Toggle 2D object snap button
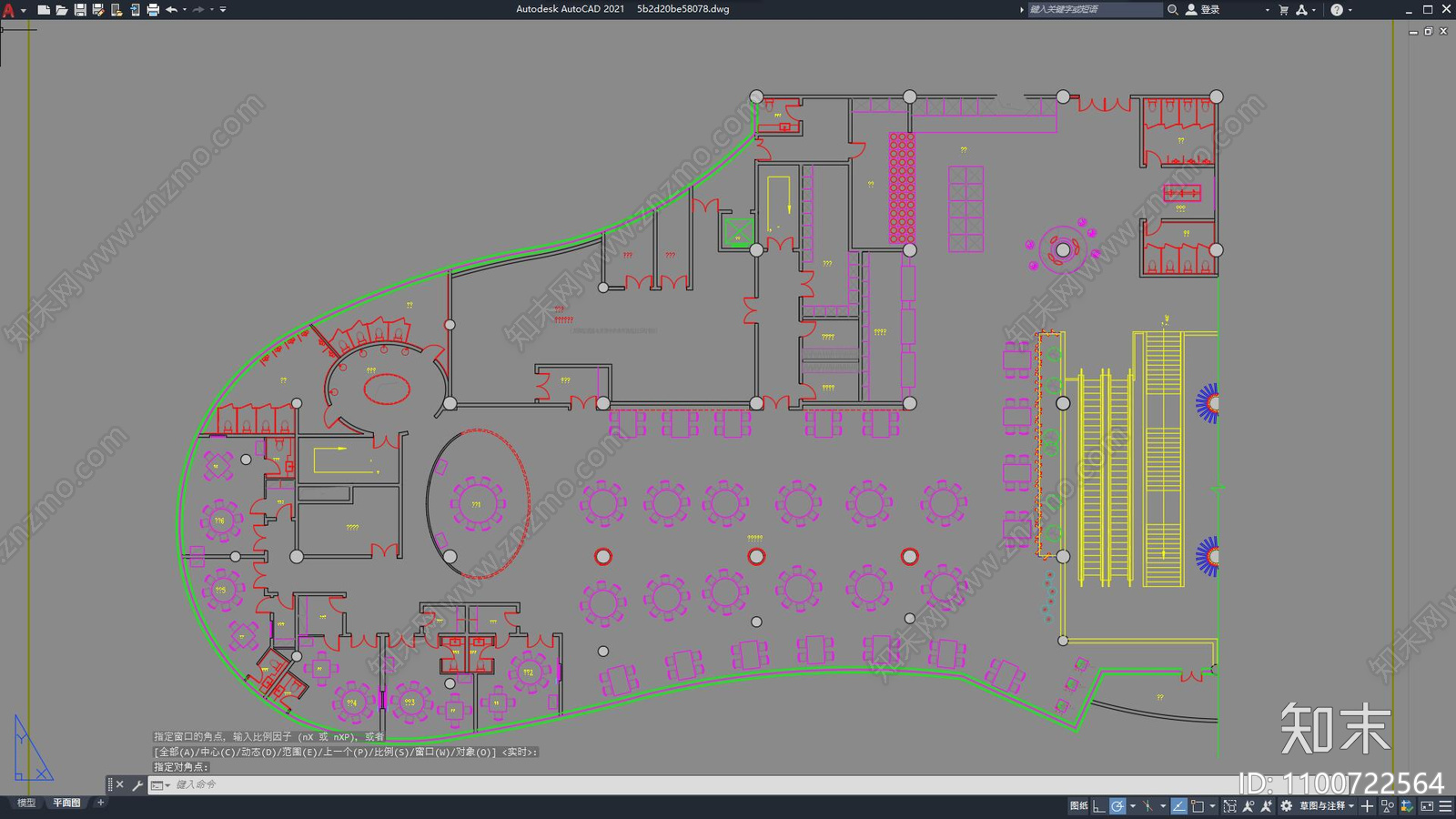This screenshot has width=1456, height=819. (x=1198, y=806)
